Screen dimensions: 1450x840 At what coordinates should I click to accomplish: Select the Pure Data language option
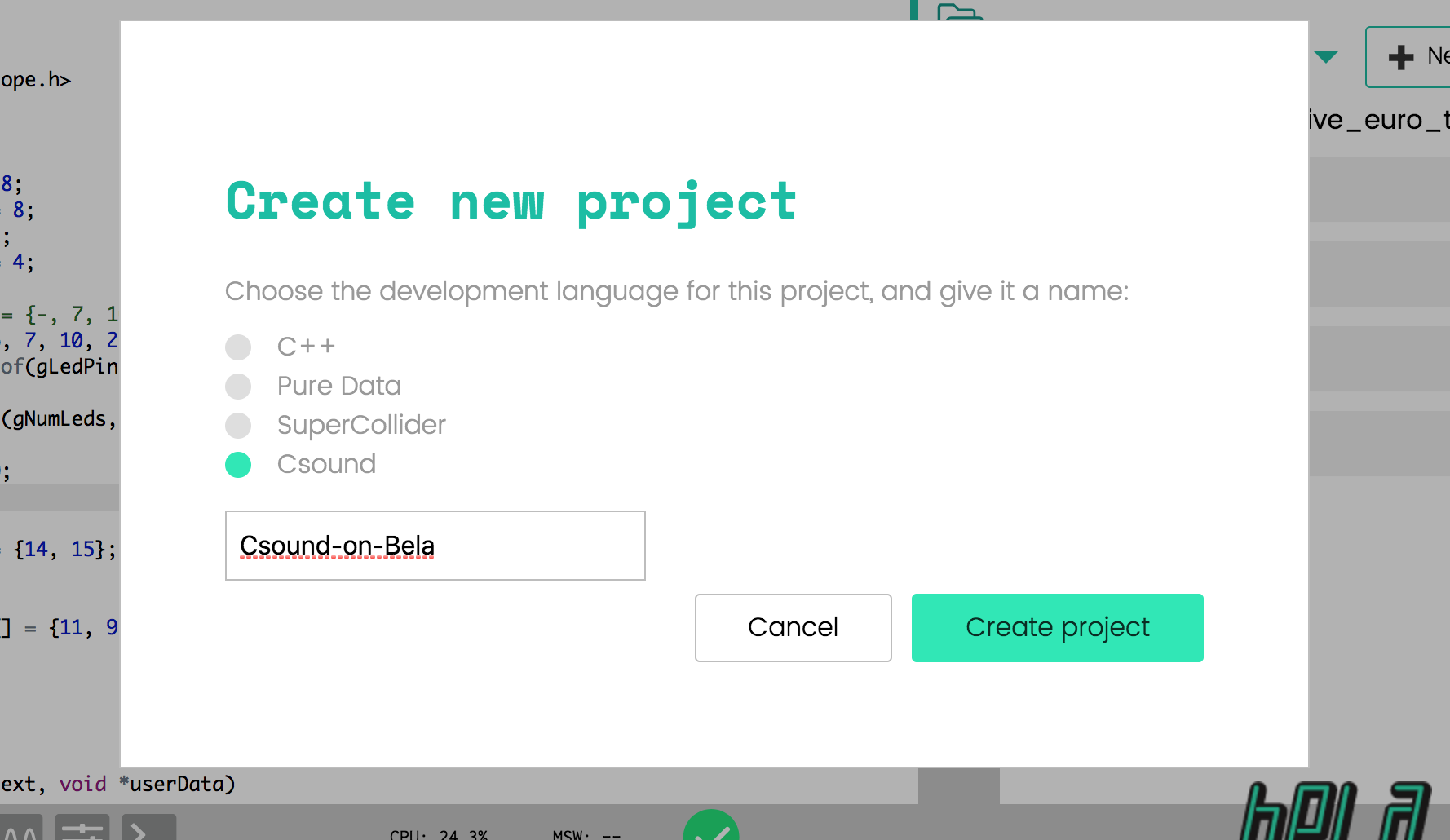tap(238, 387)
